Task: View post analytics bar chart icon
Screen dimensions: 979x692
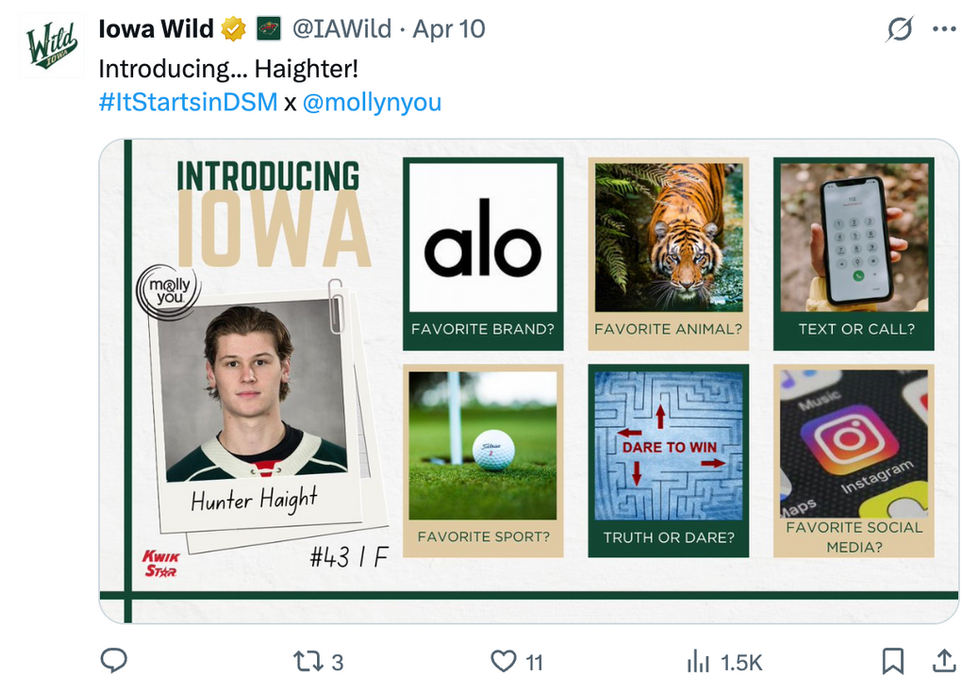Action: pyautogui.click(x=697, y=661)
